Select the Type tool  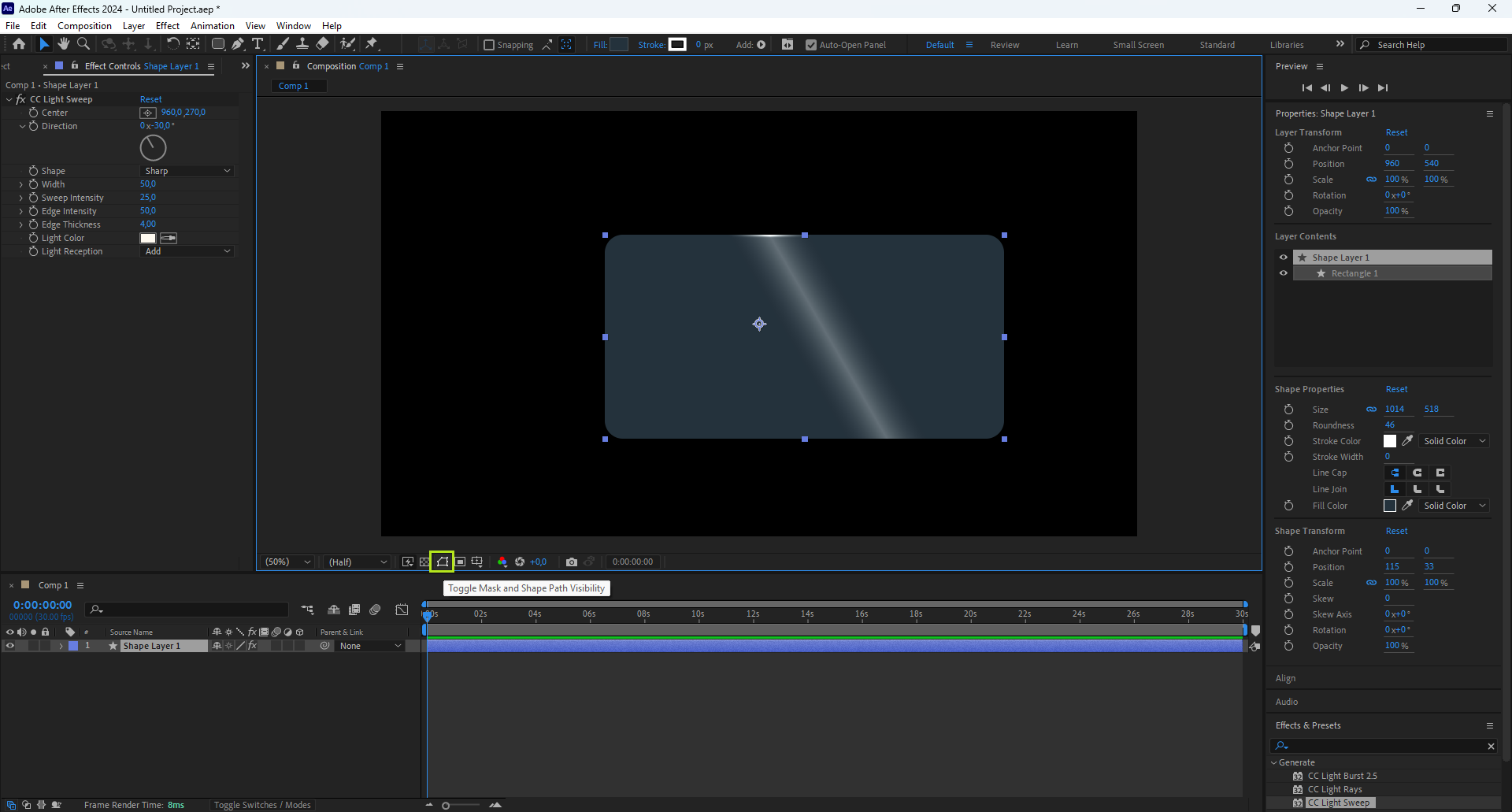[258, 44]
